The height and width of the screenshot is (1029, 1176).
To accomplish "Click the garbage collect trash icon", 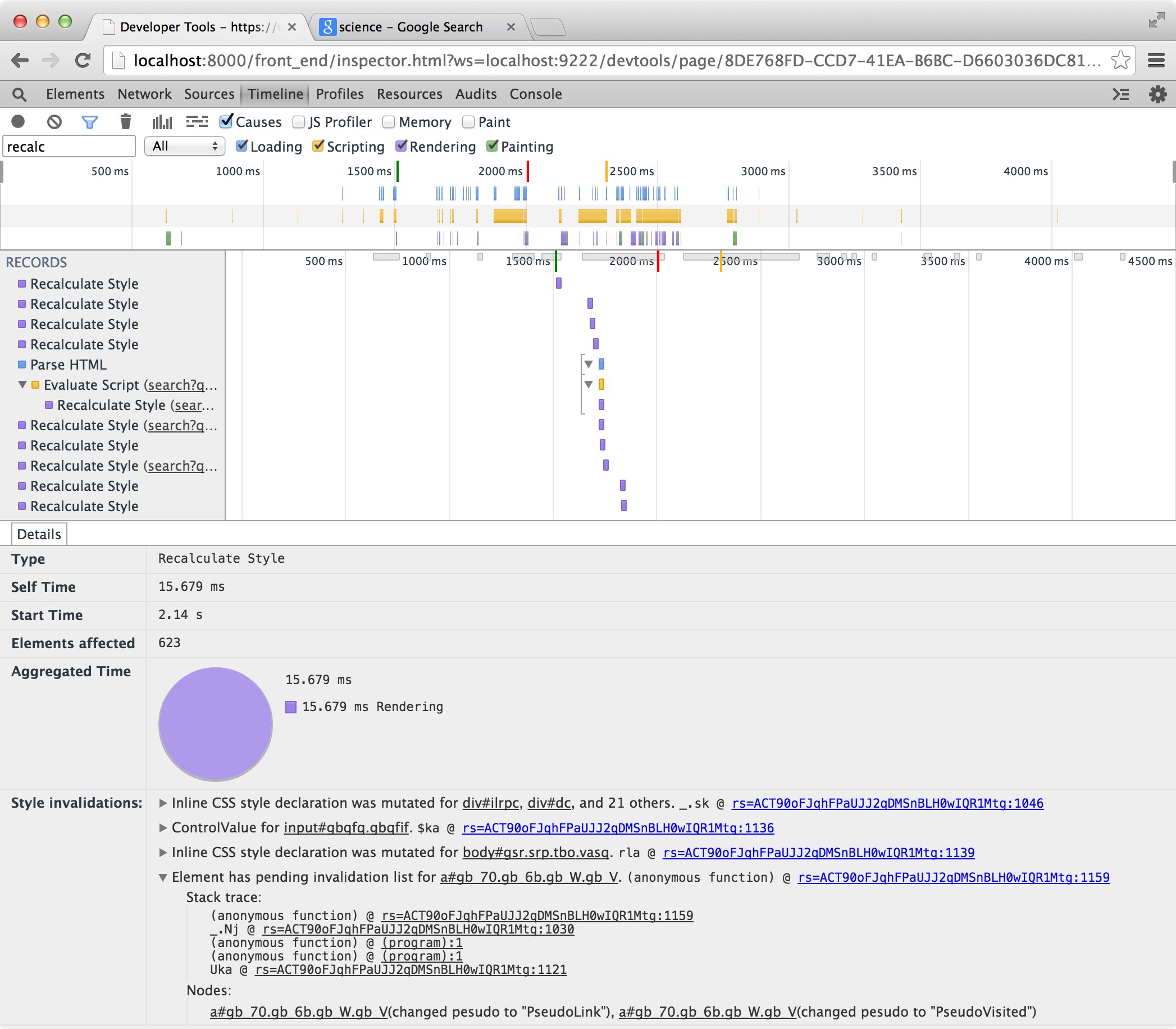I will [126, 122].
